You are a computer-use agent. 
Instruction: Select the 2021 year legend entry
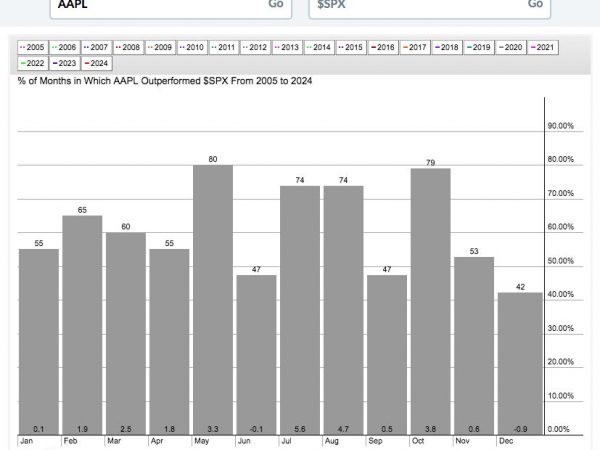tap(543, 47)
